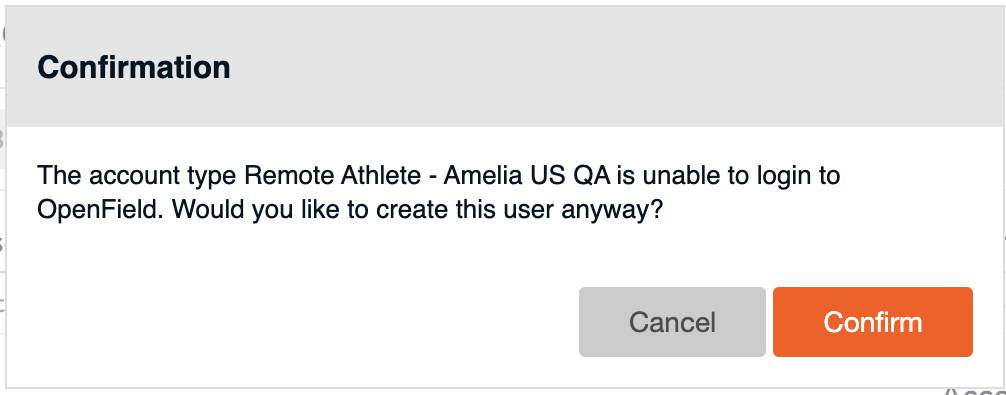Choose Confirm to proceed with account creation
The height and width of the screenshot is (395, 1006).
coord(873,322)
